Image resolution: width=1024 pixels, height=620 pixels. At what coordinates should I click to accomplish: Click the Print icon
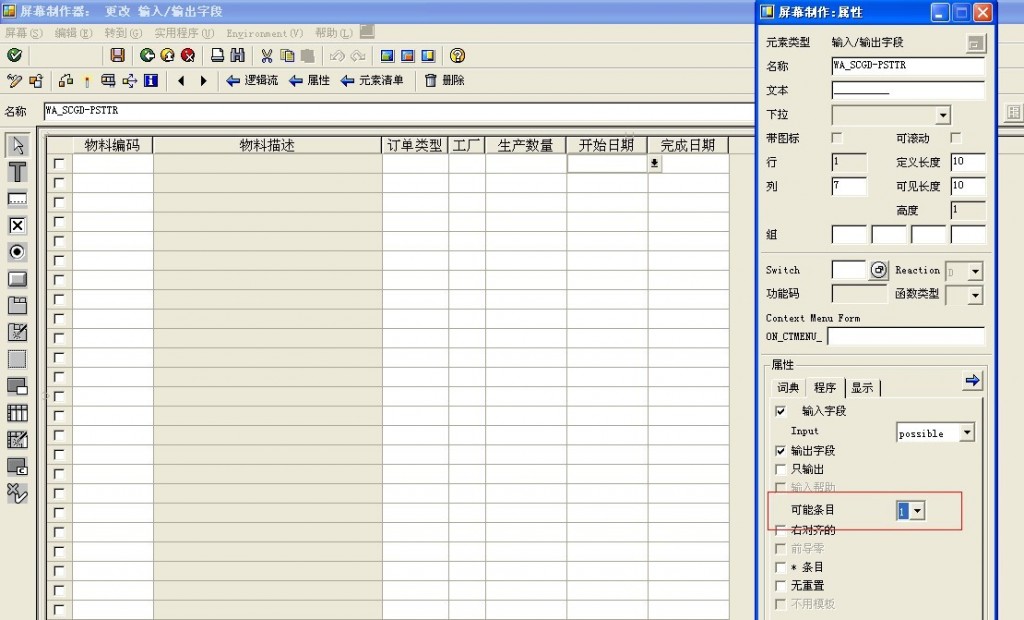coord(217,56)
